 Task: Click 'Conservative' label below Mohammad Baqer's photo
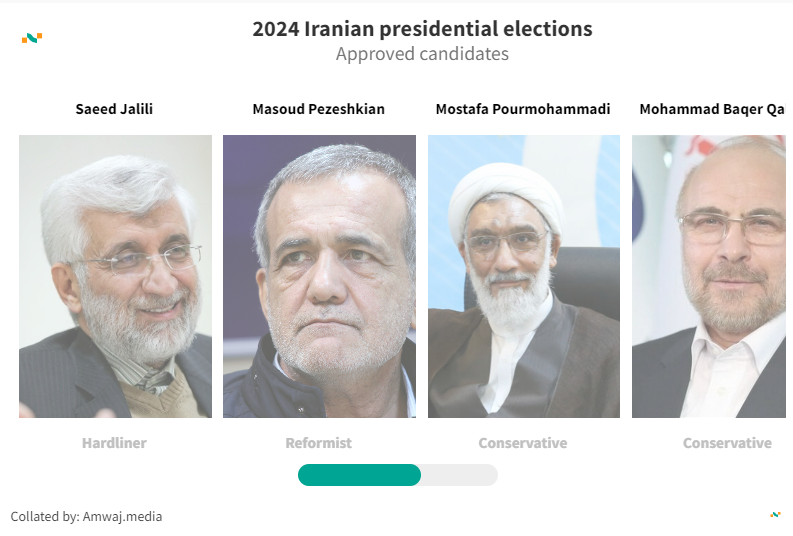[727, 443]
